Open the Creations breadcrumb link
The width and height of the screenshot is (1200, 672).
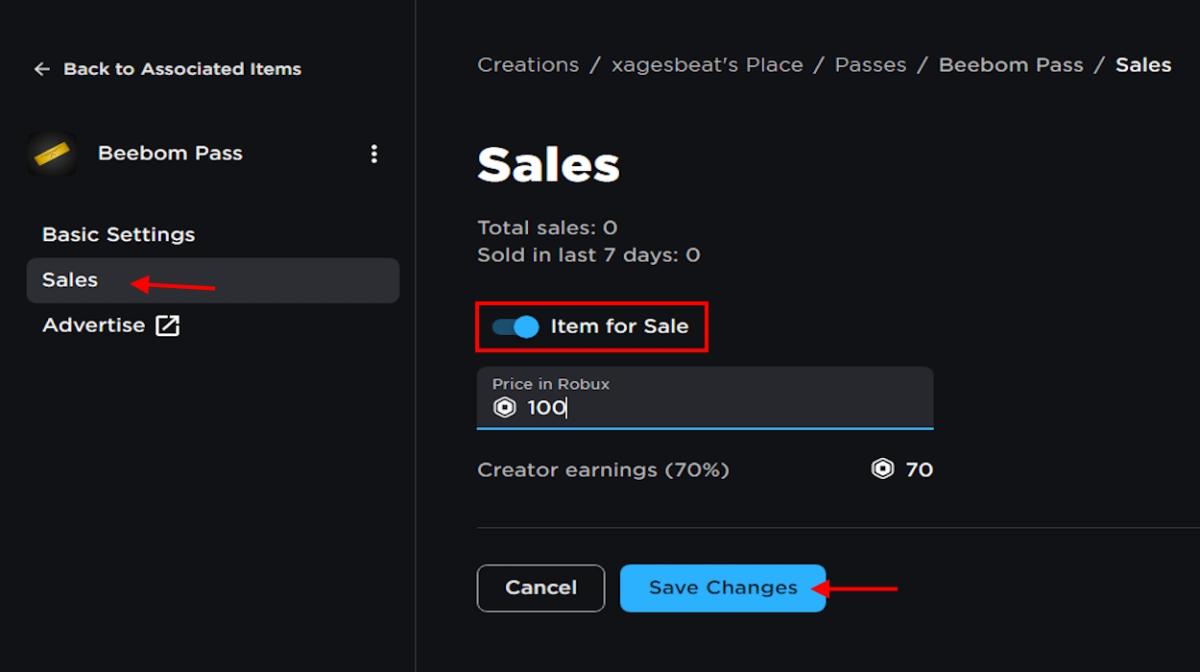pyautogui.click(x=528, y=64)
